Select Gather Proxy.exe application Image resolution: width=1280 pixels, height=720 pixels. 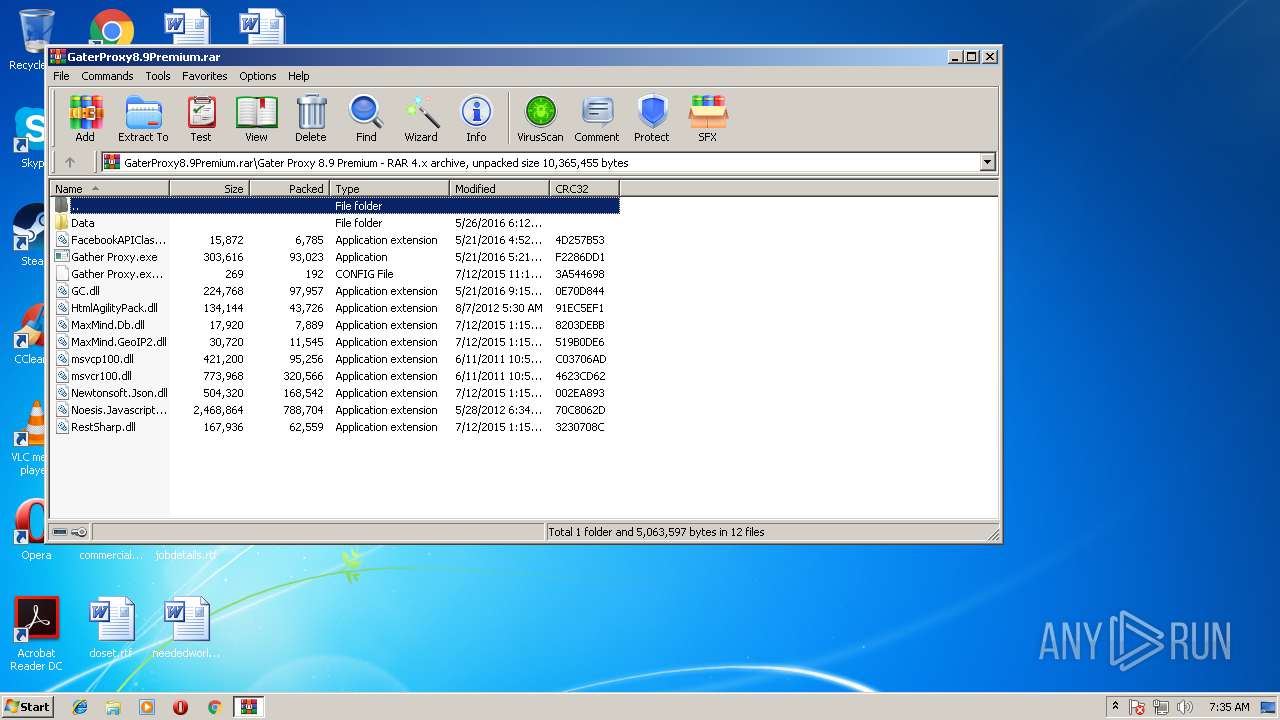pos(335,257)
